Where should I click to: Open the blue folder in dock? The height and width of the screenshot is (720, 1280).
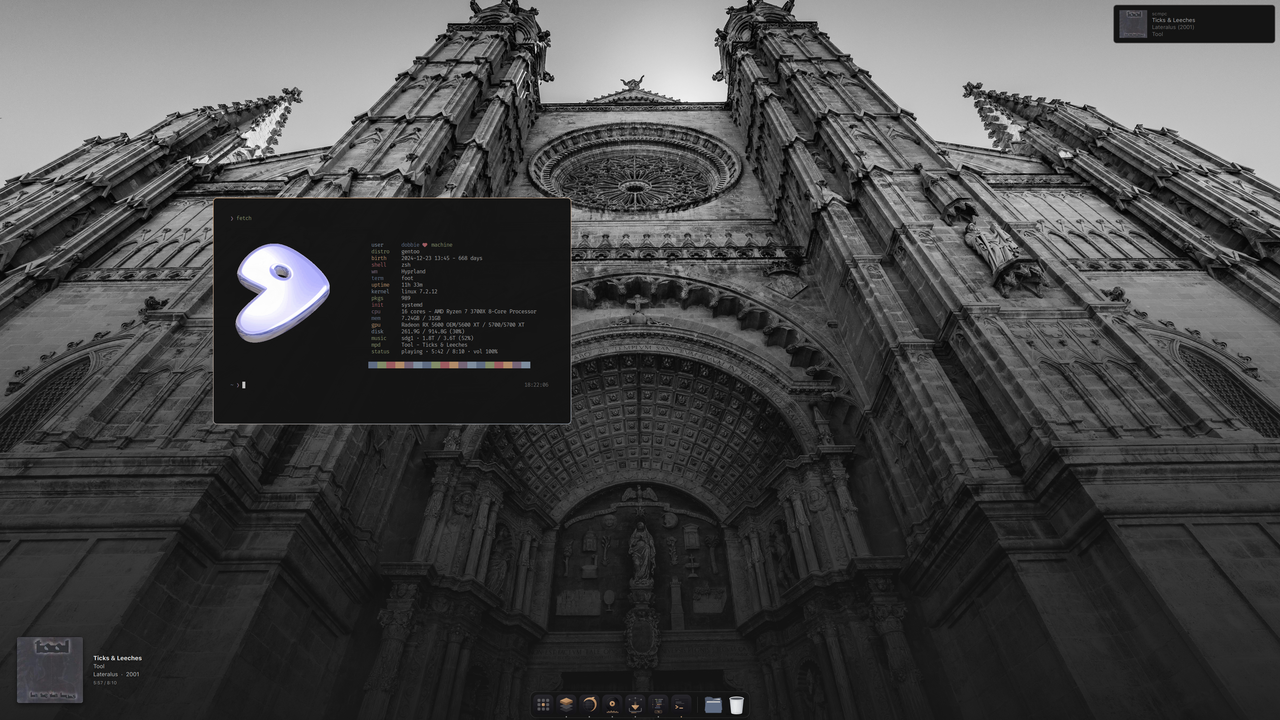(713, 705)
